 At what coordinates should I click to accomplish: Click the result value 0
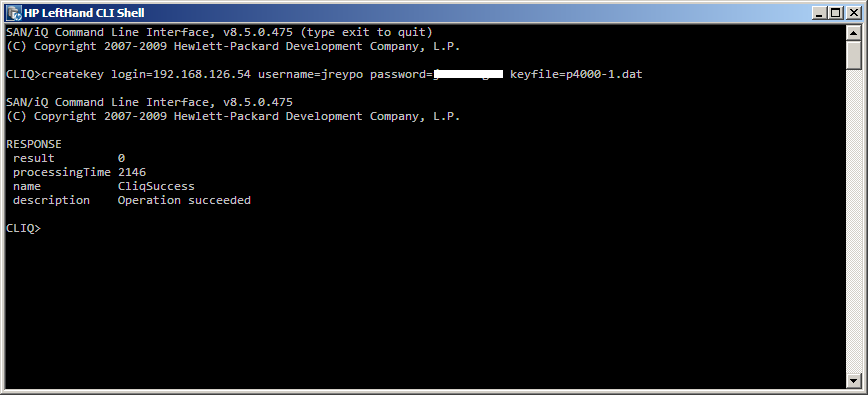pos(121,158)
